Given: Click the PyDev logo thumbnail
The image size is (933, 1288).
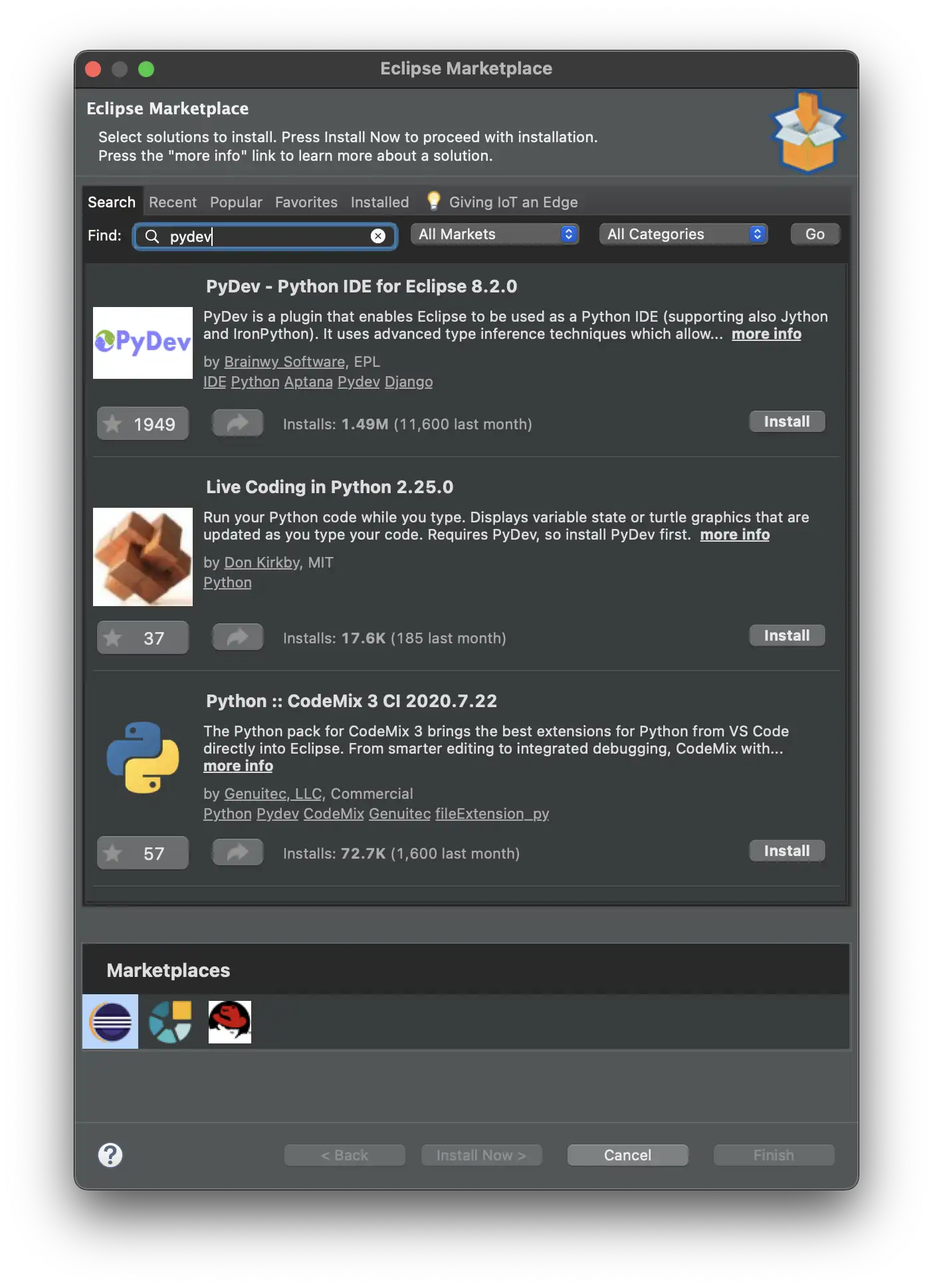Looking at the screenshot, I should pyautogui.click(x=143, y=343).
